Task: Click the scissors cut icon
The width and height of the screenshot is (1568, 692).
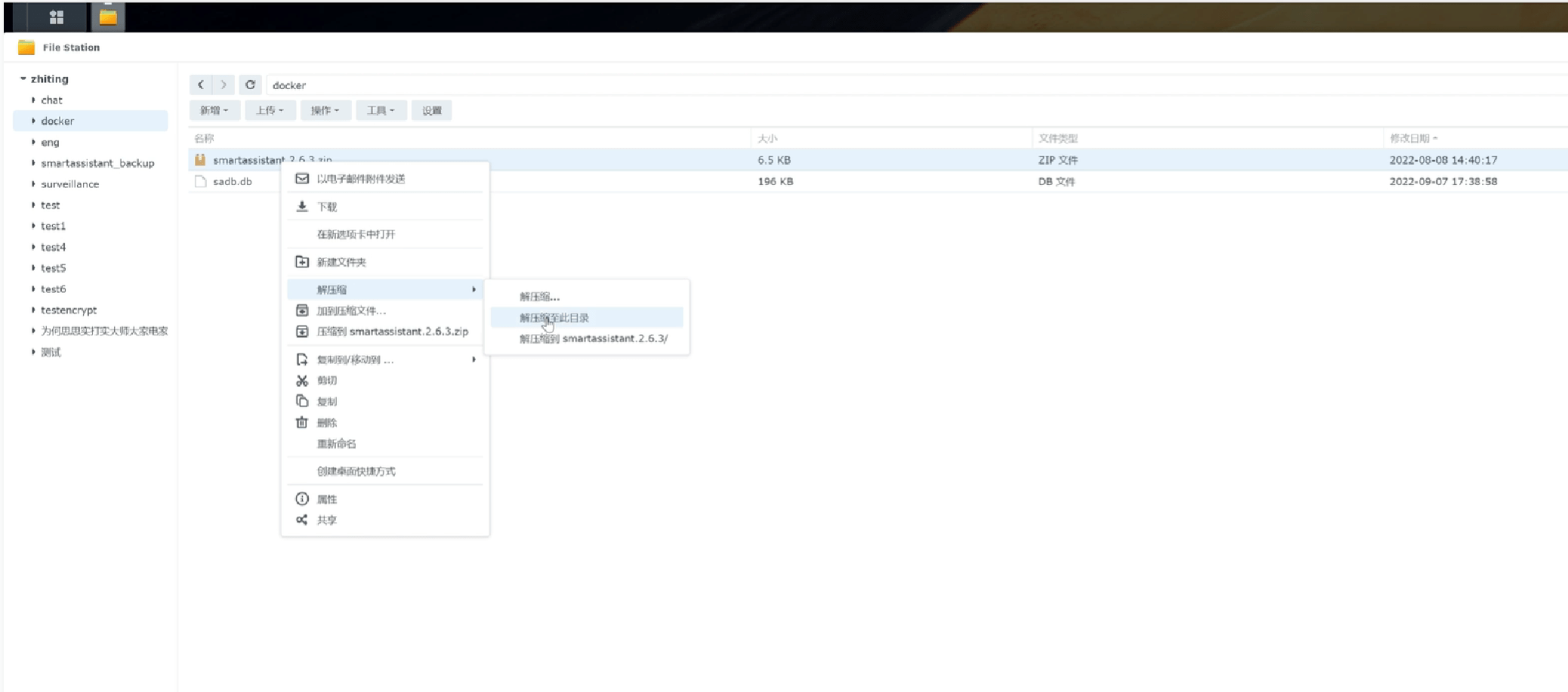Action: point(302,381)
